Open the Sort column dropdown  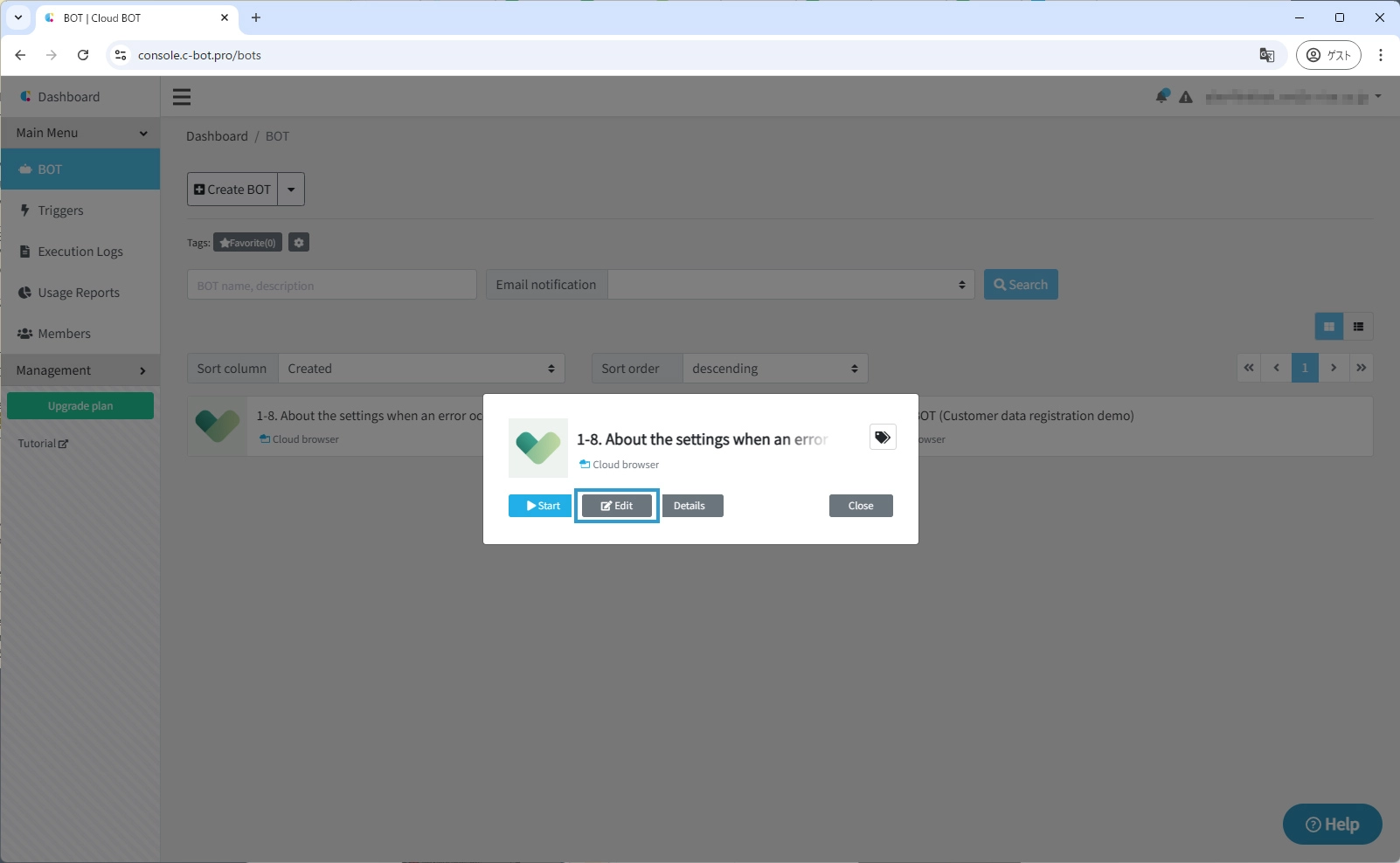(420, 369)
